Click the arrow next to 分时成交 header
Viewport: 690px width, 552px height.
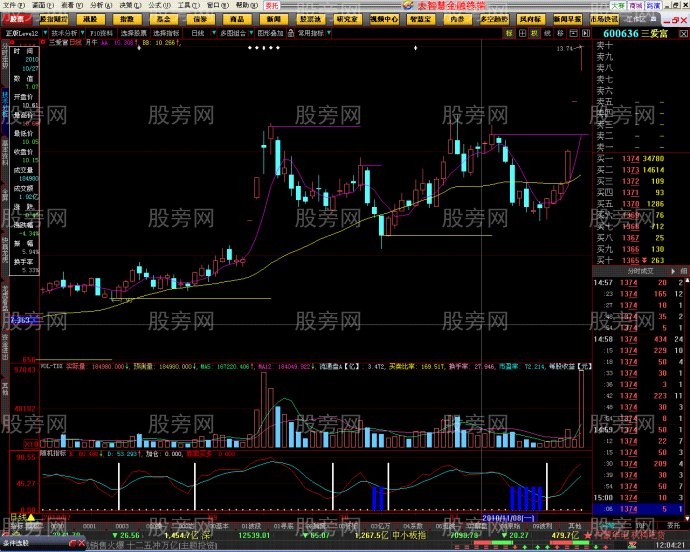(x=673, y=271)
